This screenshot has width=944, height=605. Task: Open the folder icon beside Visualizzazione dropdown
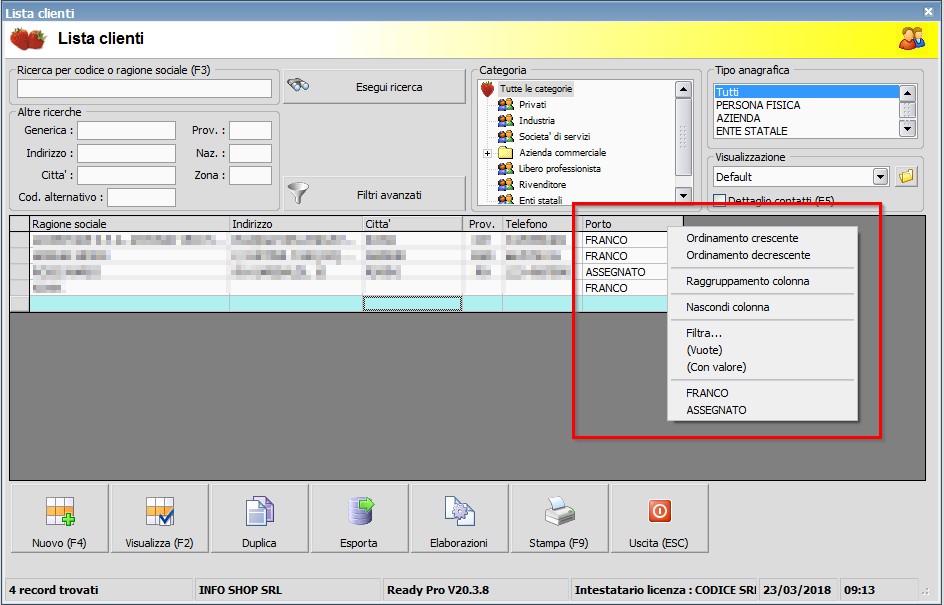906,176
